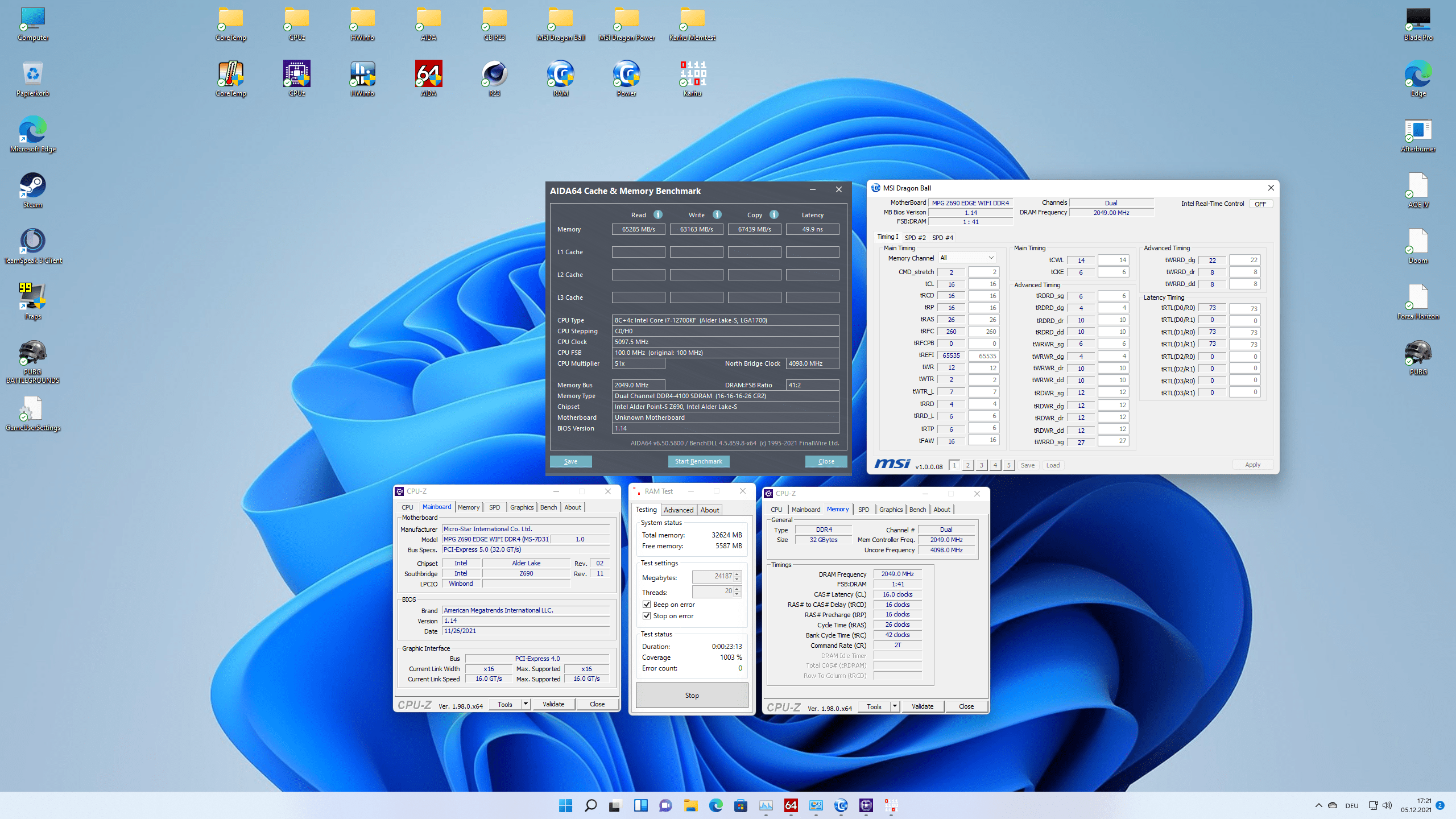Click the Memory Read value 65285 MB/s
This screenshot has height=819, width=1456.
pos(638,229)
